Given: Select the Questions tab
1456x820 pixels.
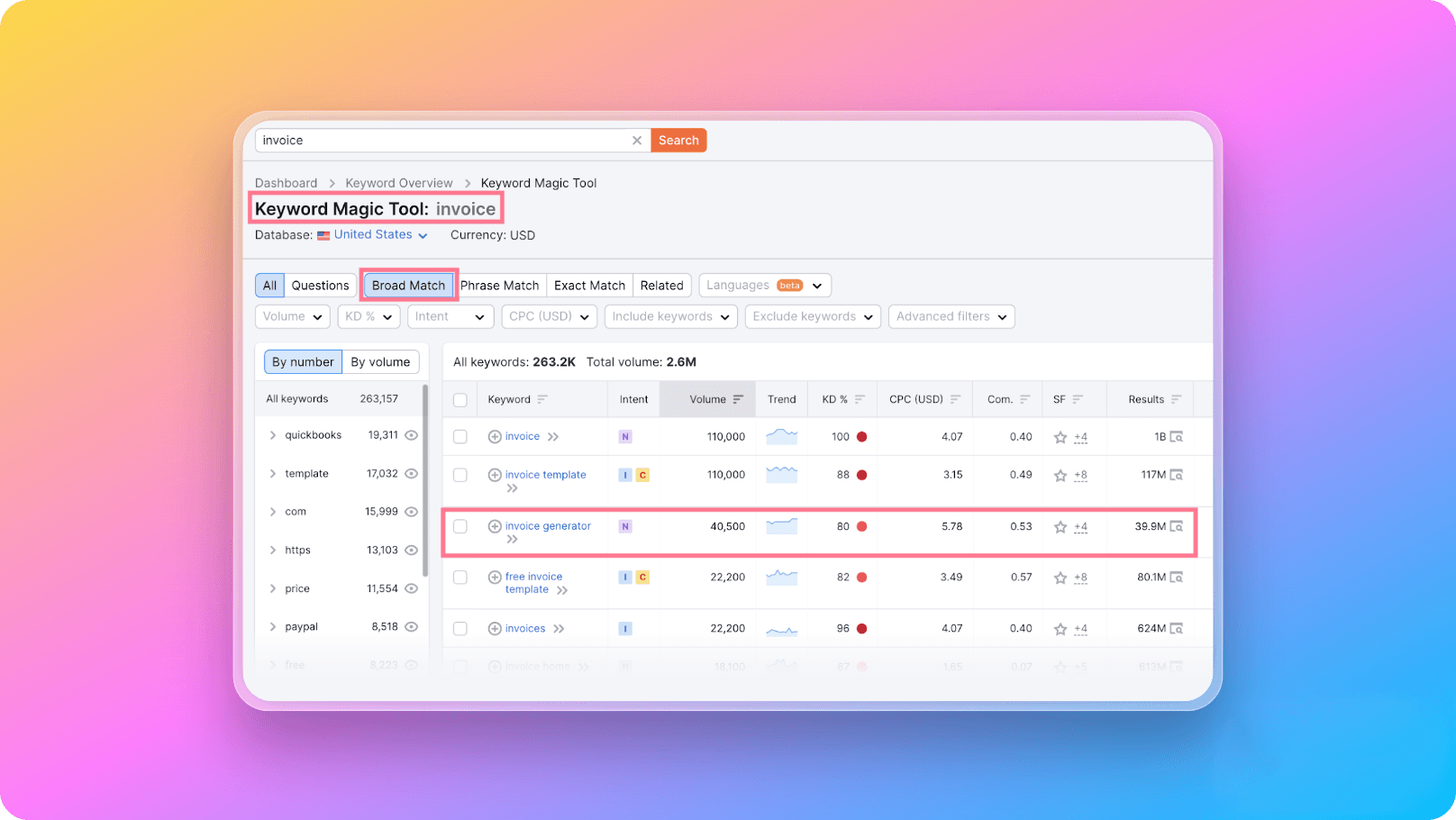Looking at the screenshot, I should click(320, 286).
